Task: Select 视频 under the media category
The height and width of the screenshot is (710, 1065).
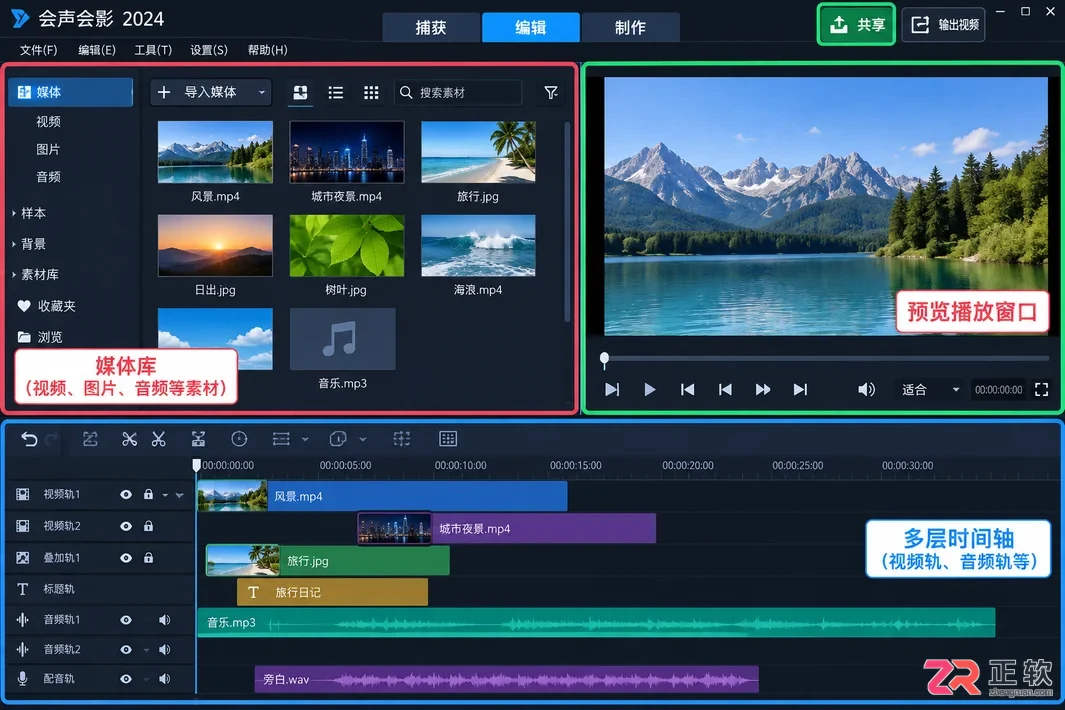Action: [x=48, y=122]
